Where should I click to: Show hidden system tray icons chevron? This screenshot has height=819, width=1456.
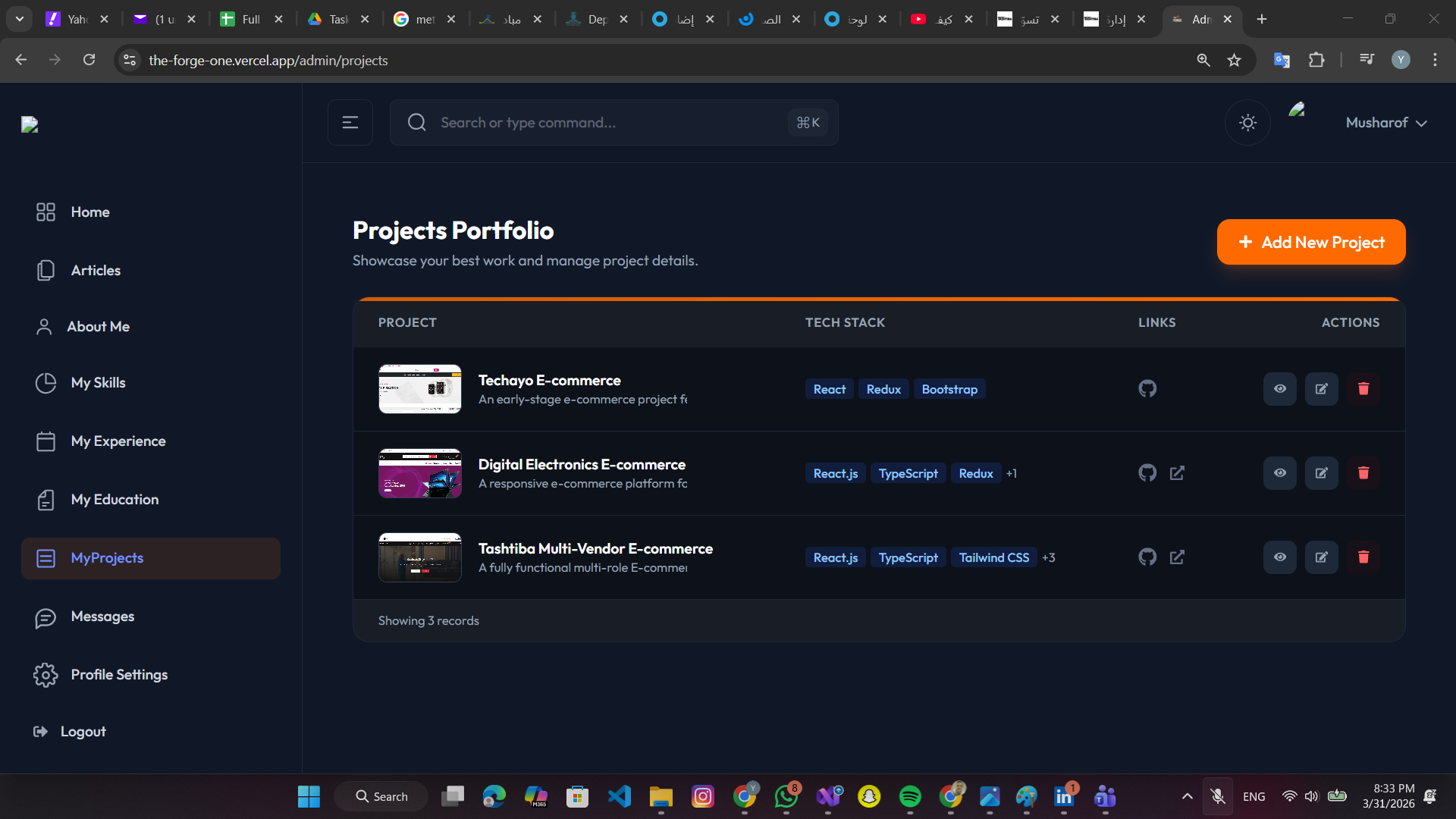[1187, 796]
